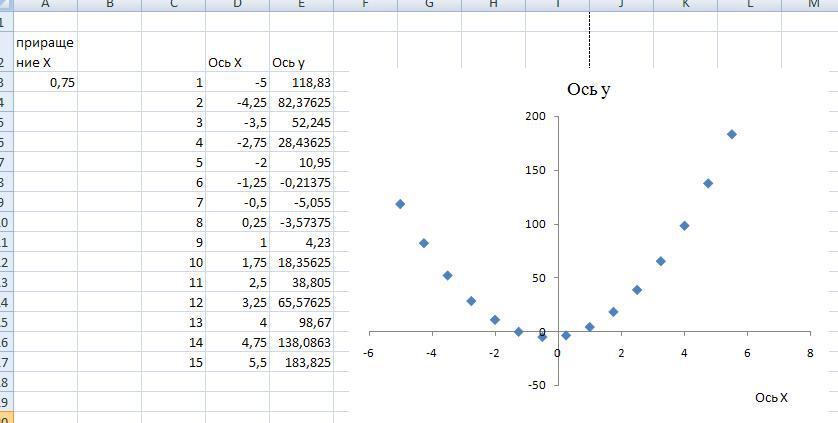Select cell with value 38,805
Screen dimensions: 838x423
(x=301, y=282)
